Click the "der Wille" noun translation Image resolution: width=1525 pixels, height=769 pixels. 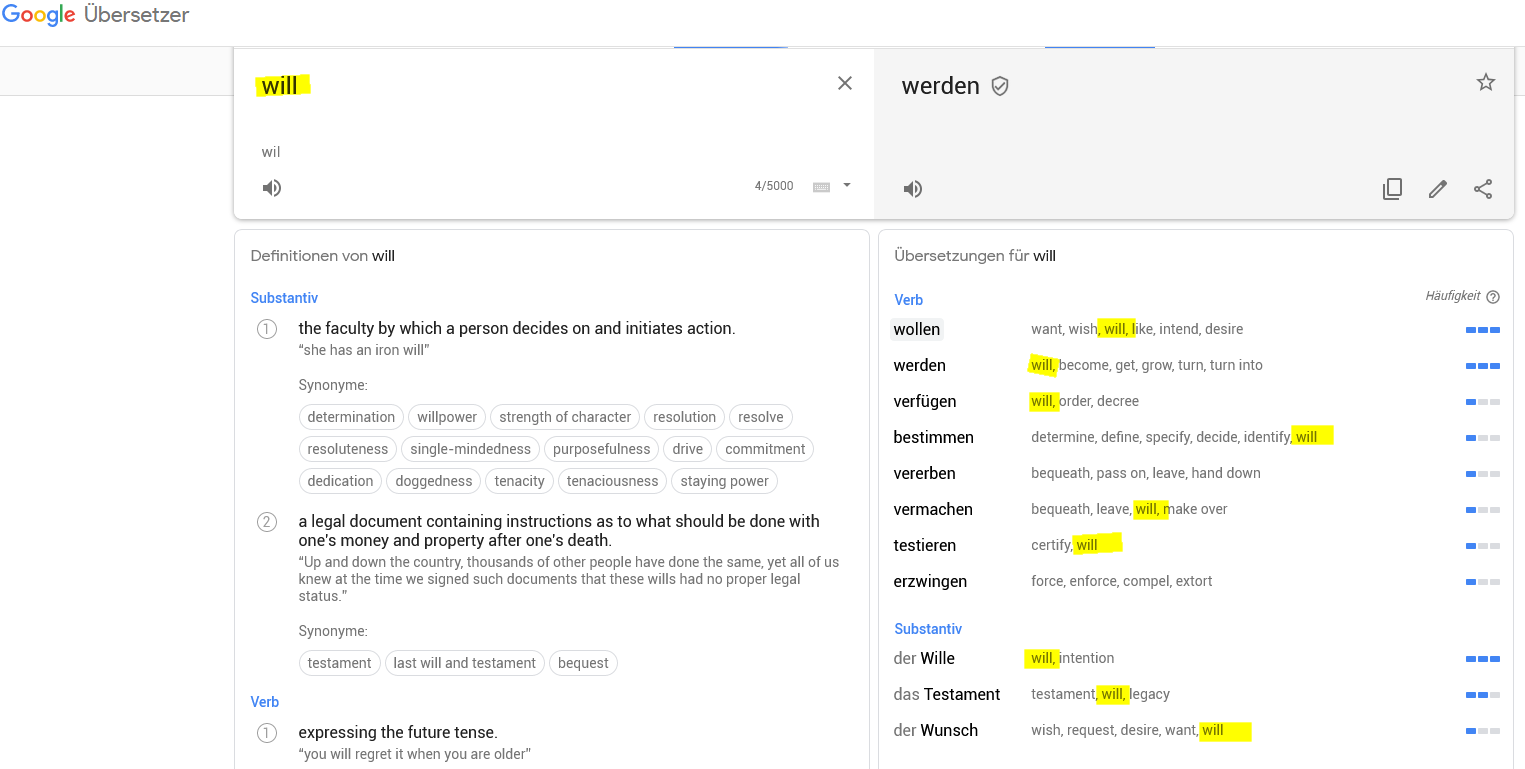(924, 658)
